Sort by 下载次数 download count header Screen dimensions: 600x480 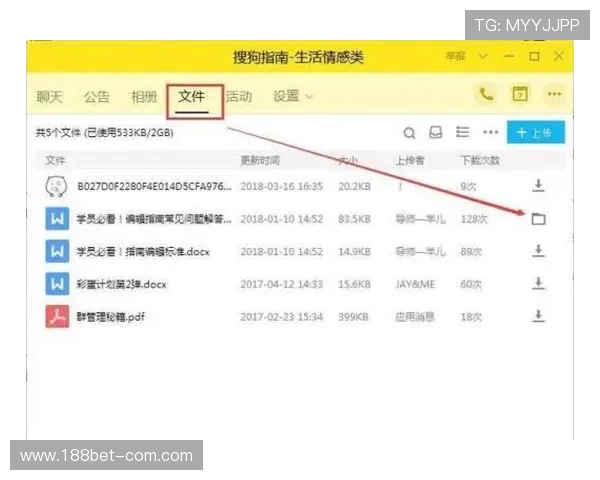click(x=480, y=160)
